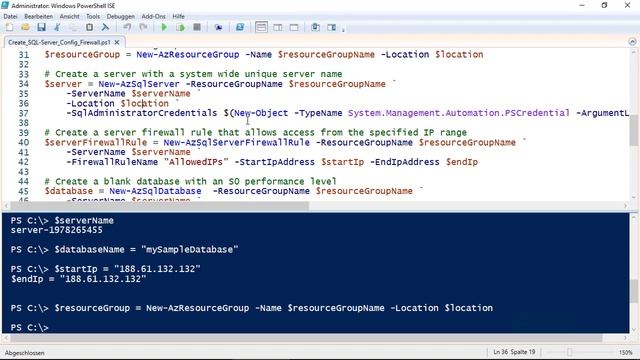Open the New Remote PowerShell Tab icon
640x360 pixels.
[218, 27]
